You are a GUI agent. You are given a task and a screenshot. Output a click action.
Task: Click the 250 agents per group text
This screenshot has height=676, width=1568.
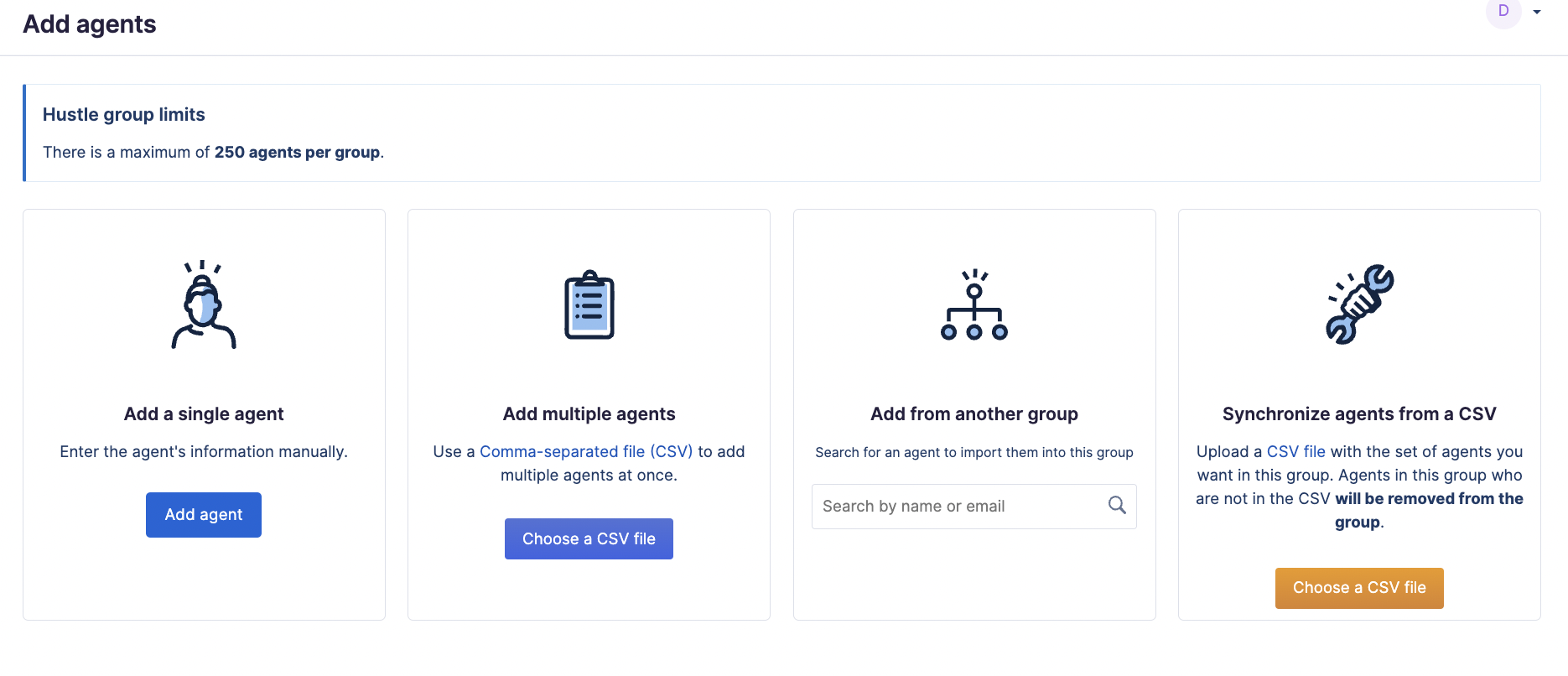coord(298,152)
